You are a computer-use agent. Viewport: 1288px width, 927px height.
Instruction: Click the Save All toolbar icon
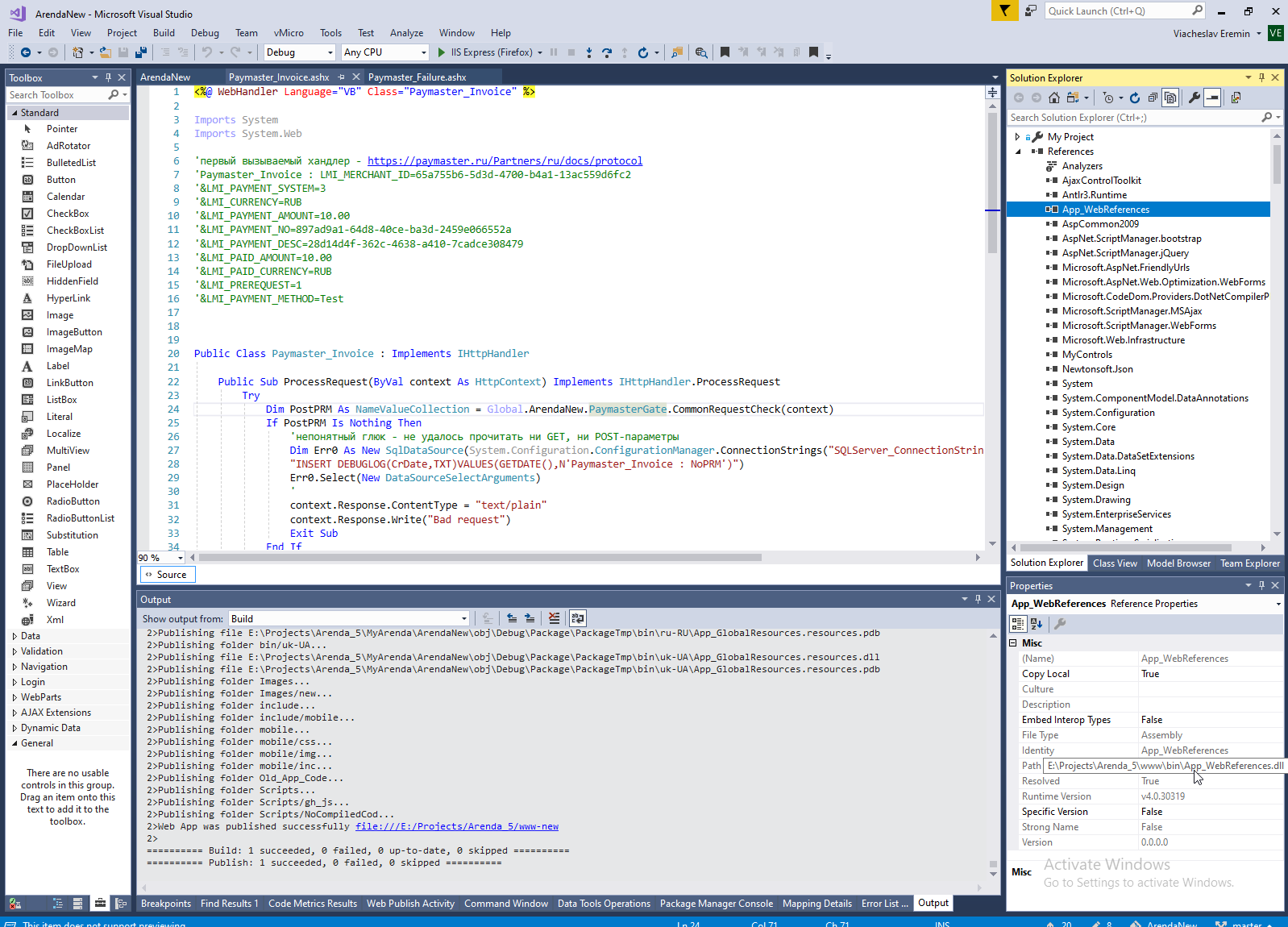click(141, 52)
